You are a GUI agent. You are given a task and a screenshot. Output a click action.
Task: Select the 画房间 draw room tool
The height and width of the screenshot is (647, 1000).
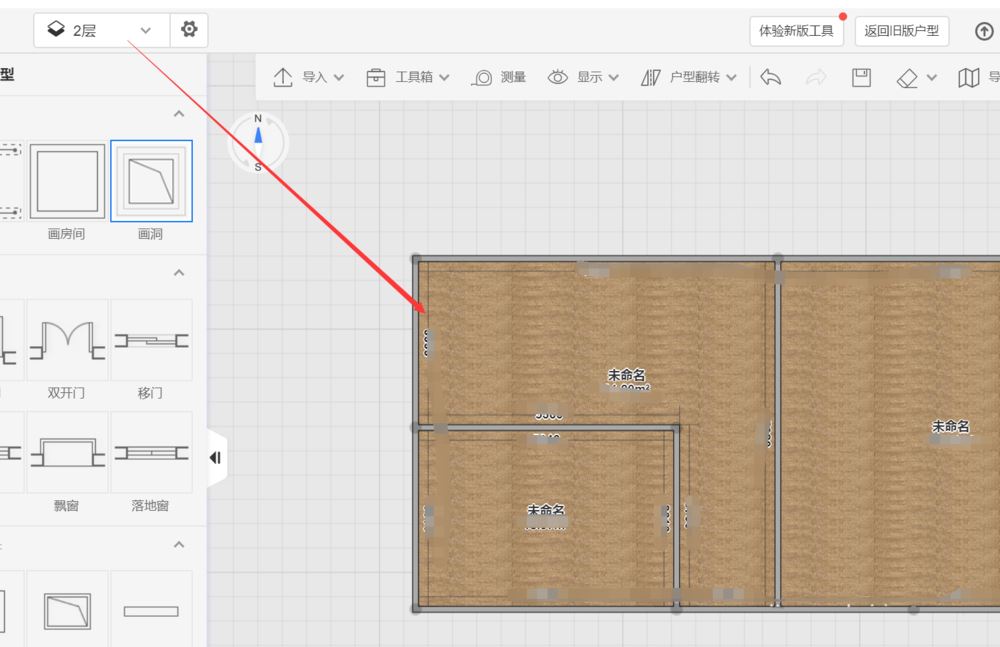pyautogui.click(x=67, y=182)
